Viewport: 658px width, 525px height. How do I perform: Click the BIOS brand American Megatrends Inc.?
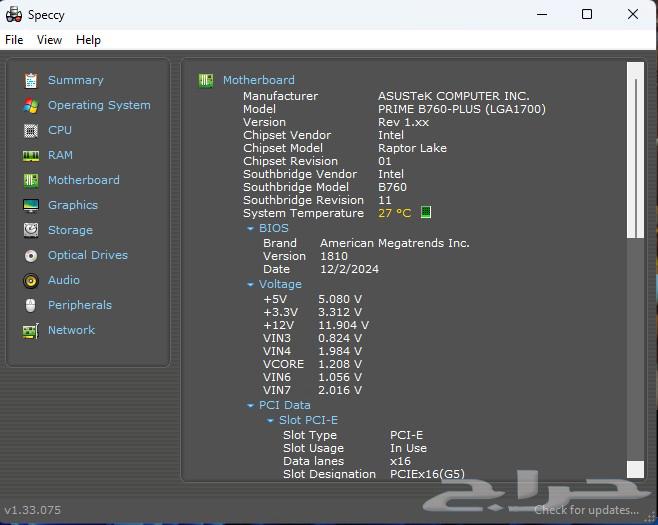394,243
